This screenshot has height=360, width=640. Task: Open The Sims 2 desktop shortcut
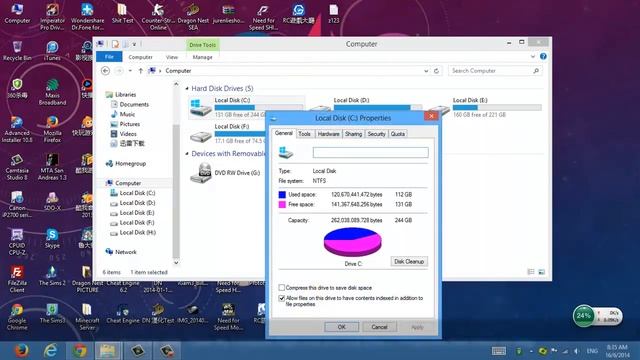click(52, 276)
